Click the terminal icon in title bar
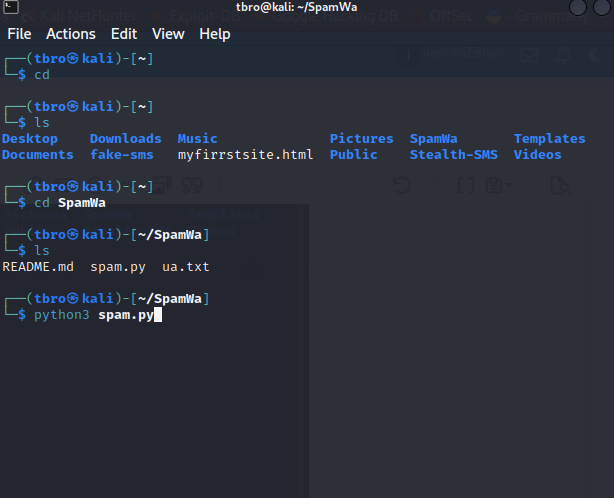 pyautogui.click(x=11, y=7)
